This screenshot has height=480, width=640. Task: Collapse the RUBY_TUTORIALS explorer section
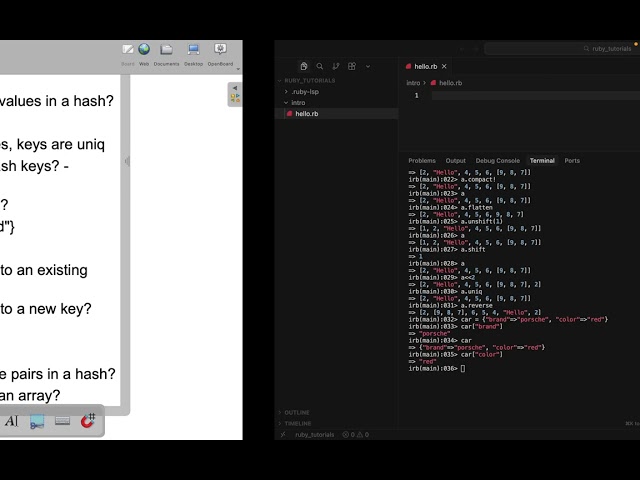[310, 80]
